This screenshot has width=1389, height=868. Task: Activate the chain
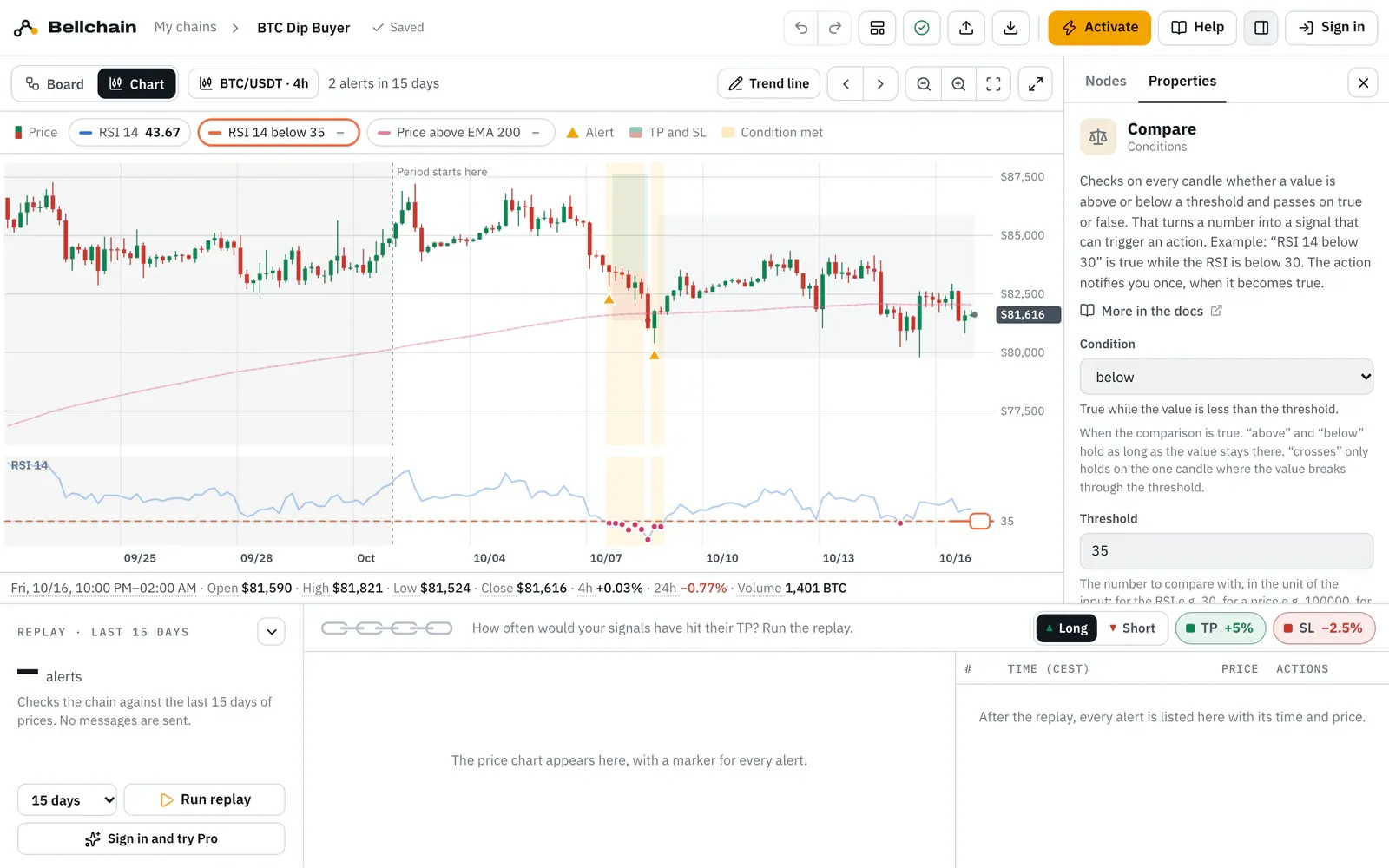pyautogui.click(x=1099, y=28)
